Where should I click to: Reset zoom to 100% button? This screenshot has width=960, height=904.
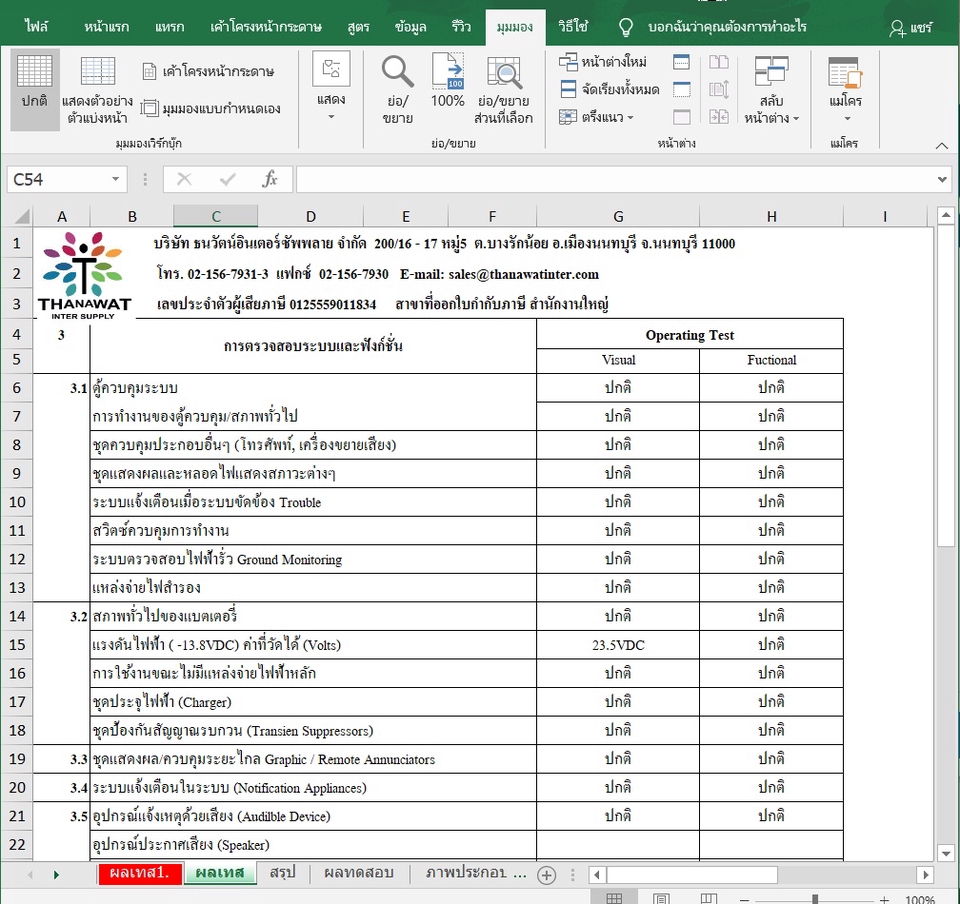pos(448,81)
